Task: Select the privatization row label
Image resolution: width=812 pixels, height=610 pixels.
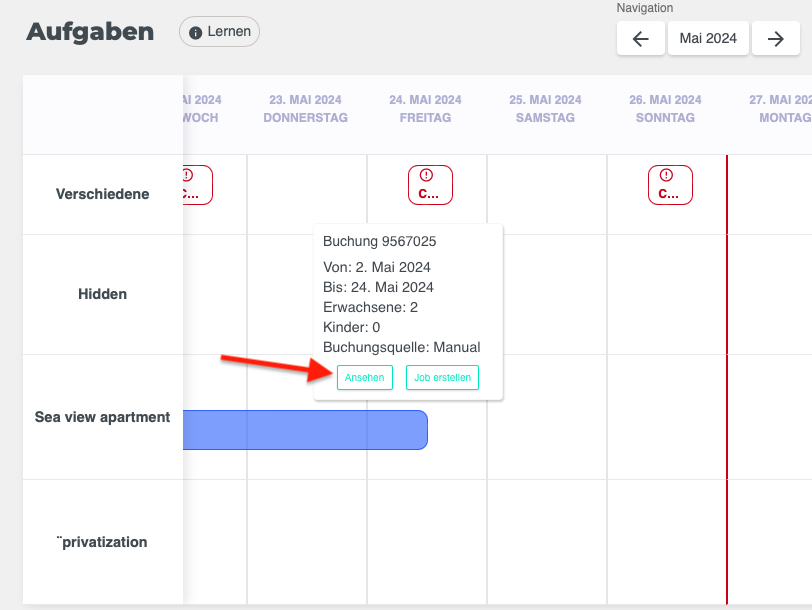Action: click(x=102, y=542)
